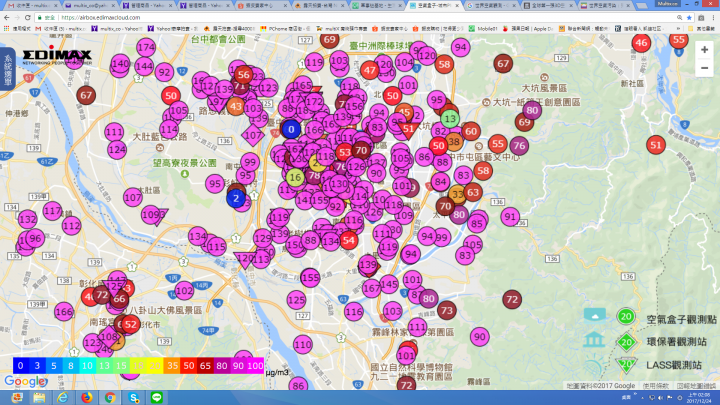Click the orange 35 legend color swatch
720x405 pixels.
pyautogui.click(x=172, y=366)
